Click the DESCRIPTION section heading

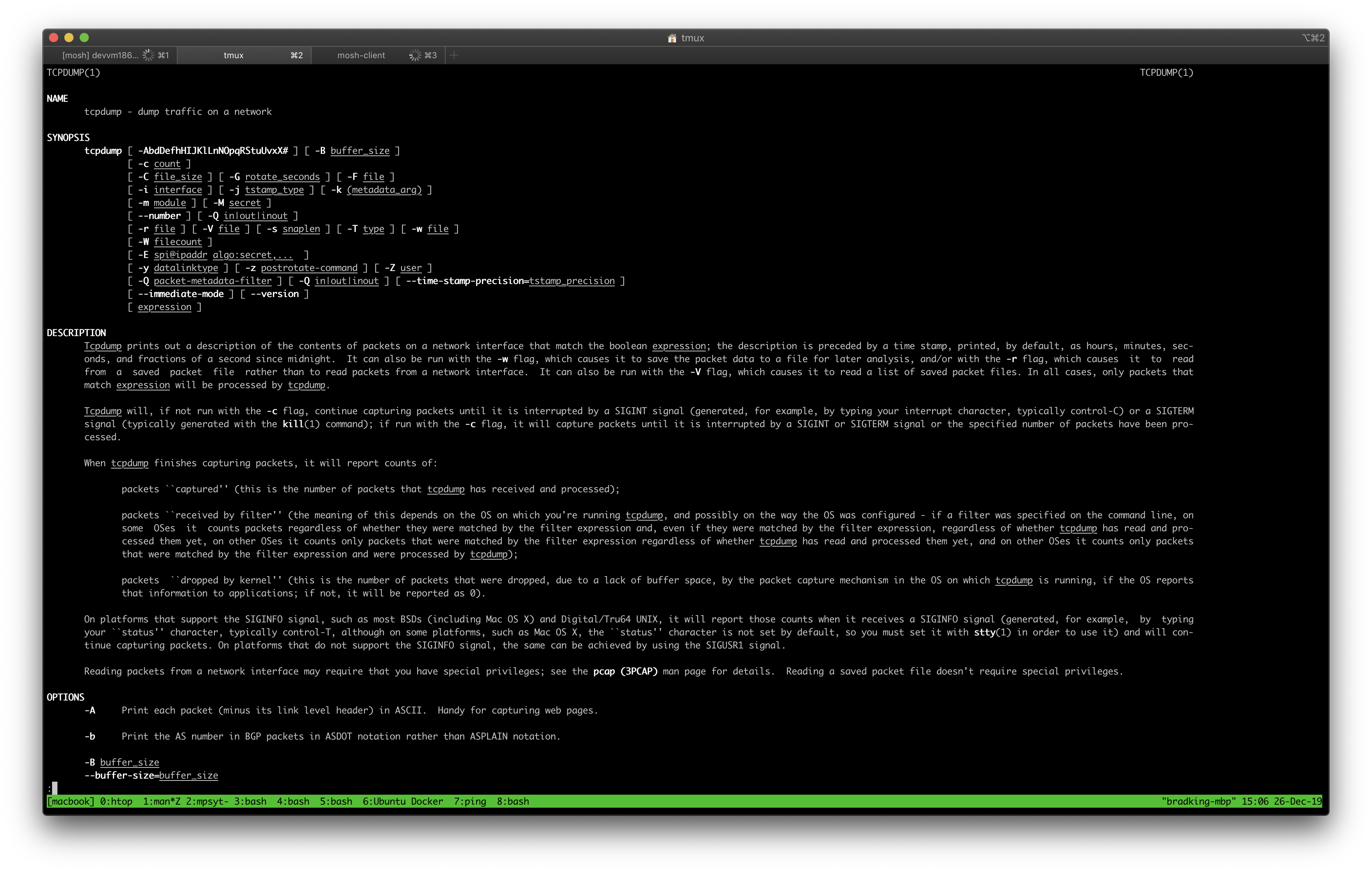(76, 333)
